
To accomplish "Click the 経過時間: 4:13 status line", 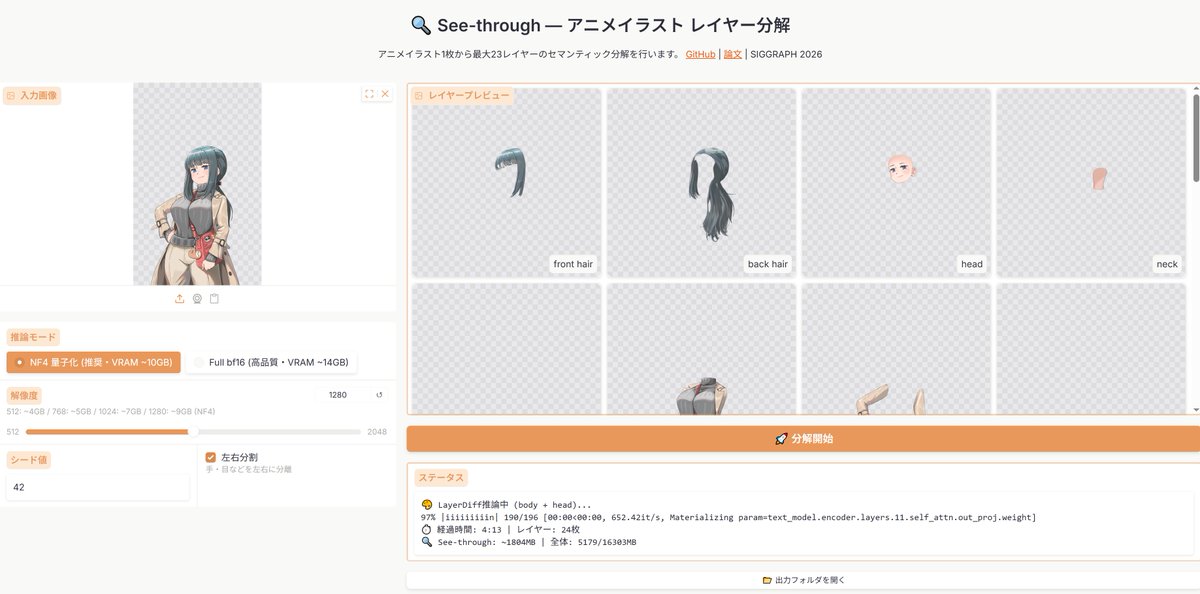I will click(500, 529).
